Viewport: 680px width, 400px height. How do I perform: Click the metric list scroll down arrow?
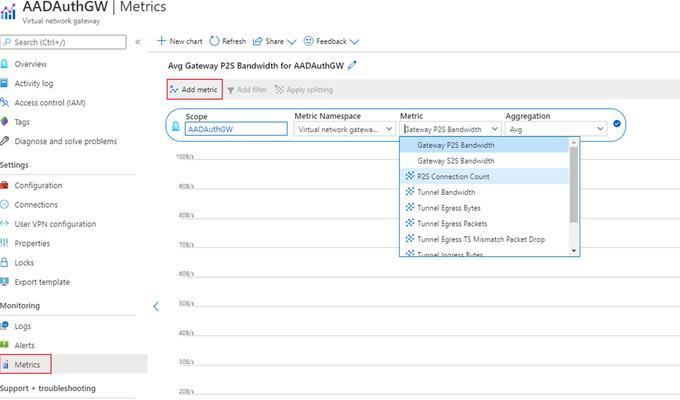click(574, 251)
